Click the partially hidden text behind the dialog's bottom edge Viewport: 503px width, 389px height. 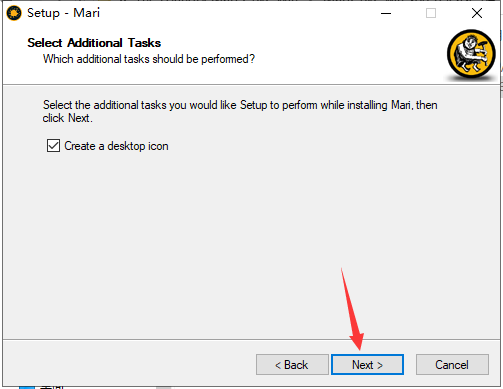pyautogui.click(x=51, y=387)
